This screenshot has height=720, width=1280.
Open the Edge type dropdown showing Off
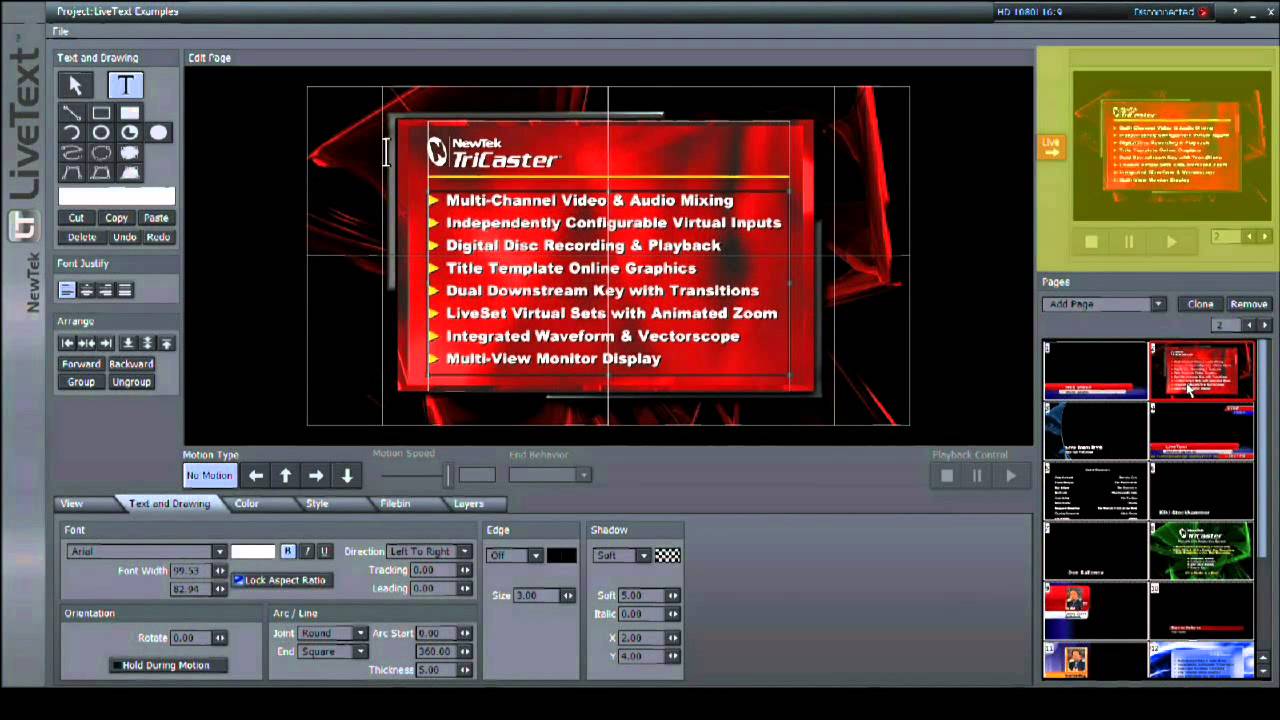[x=514, y=555]
